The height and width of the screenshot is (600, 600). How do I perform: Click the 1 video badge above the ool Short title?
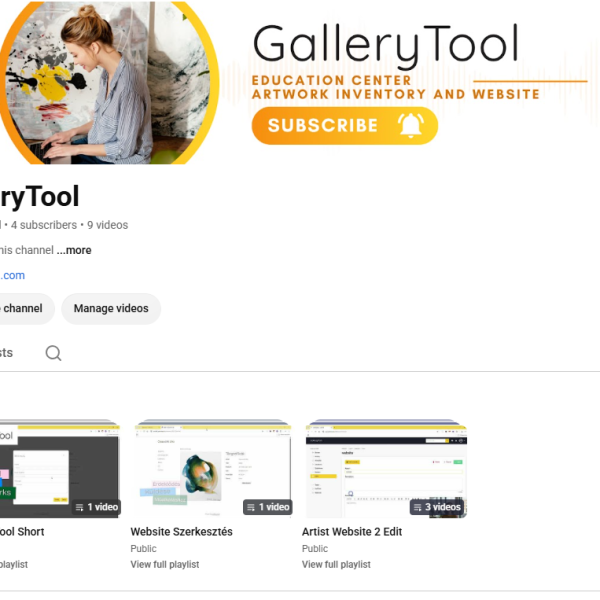point(96,507)
